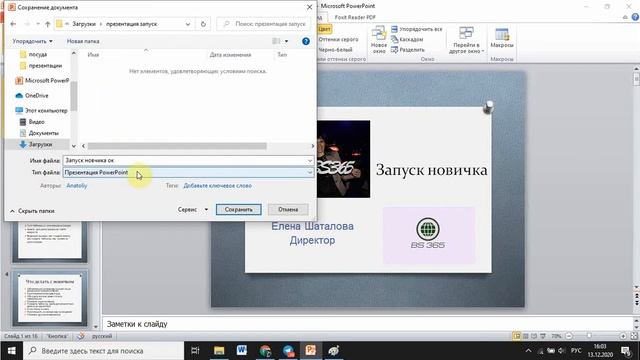Click the Разделить split command
Viewport: 640px width, 360px height.
click(x=408, y=50)
